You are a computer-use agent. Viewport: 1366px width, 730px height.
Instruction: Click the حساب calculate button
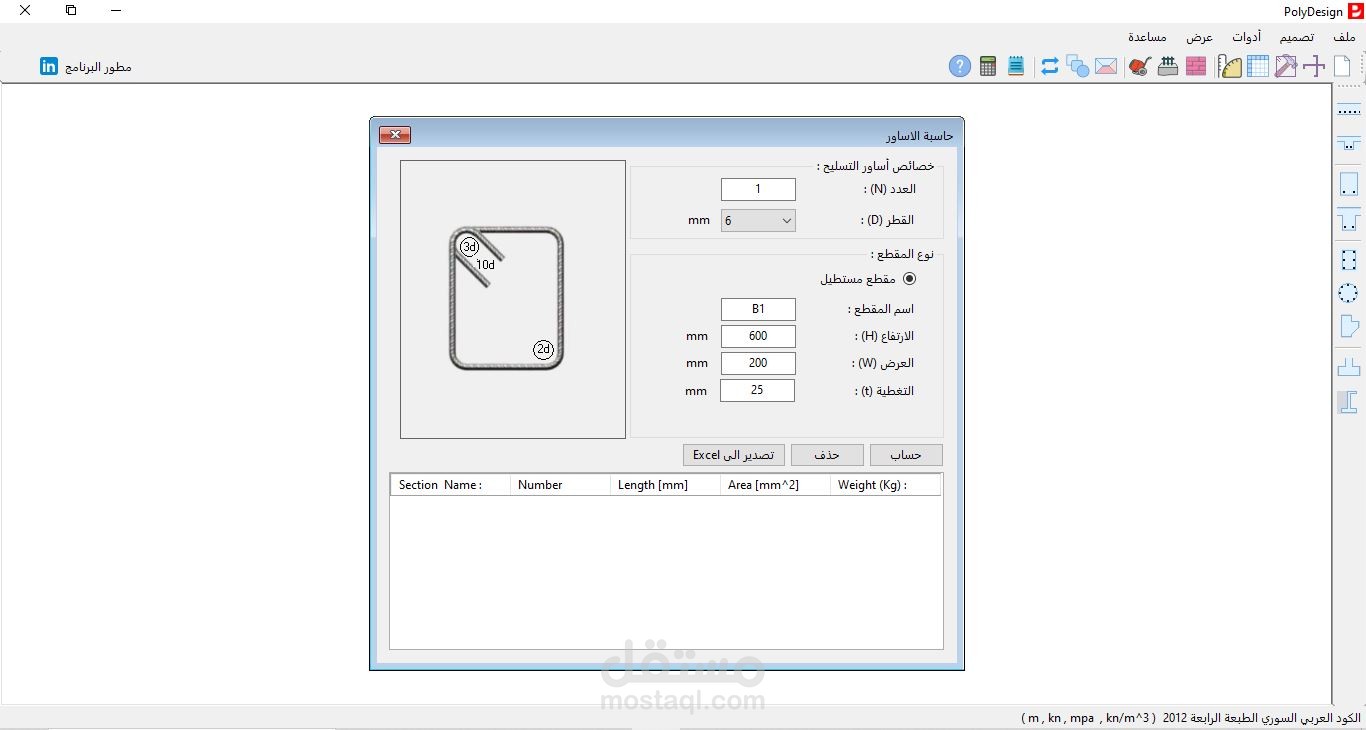pos(906,455)
